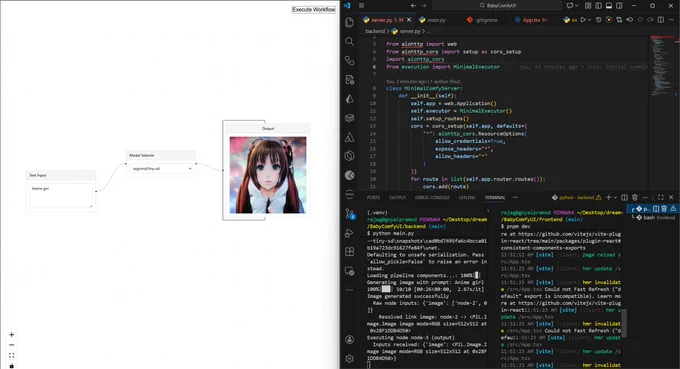Open VS Code Search view
The image size is (680, 369).
coord(350,41)
